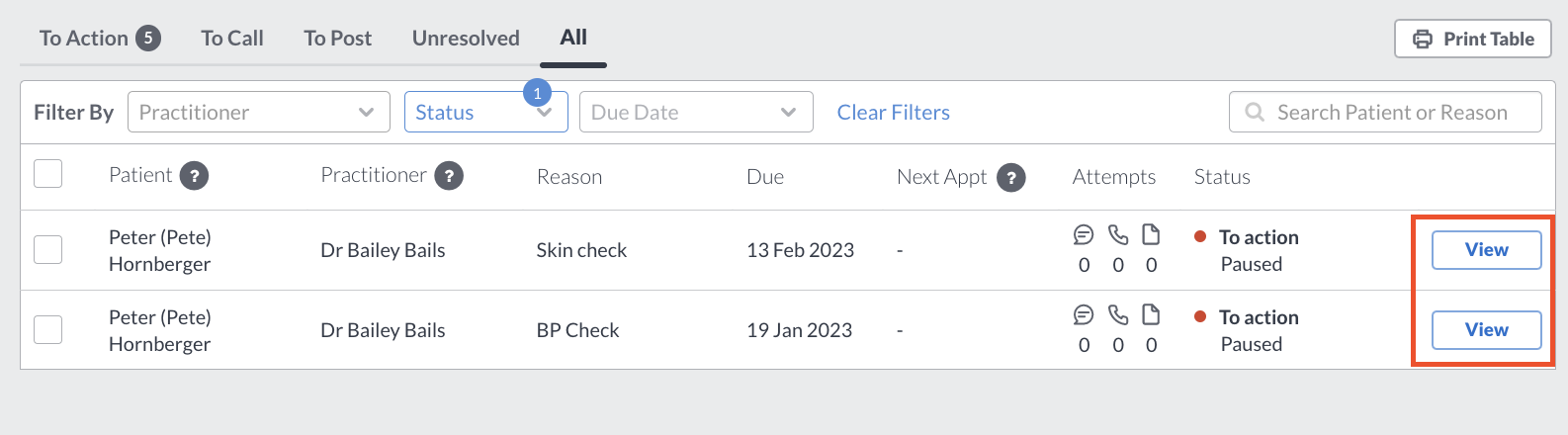
Task: Click the letter attempts icon in Skin check row
Action: tap(1151, 235)
